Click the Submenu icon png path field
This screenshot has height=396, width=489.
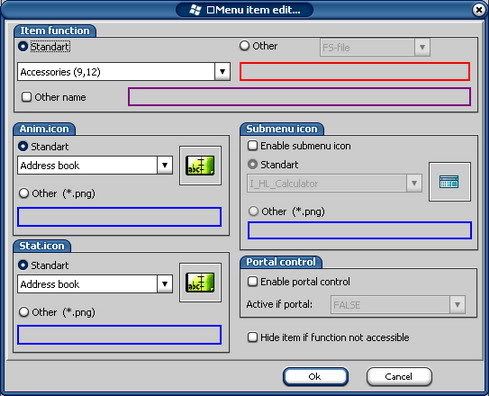[360, 230]
